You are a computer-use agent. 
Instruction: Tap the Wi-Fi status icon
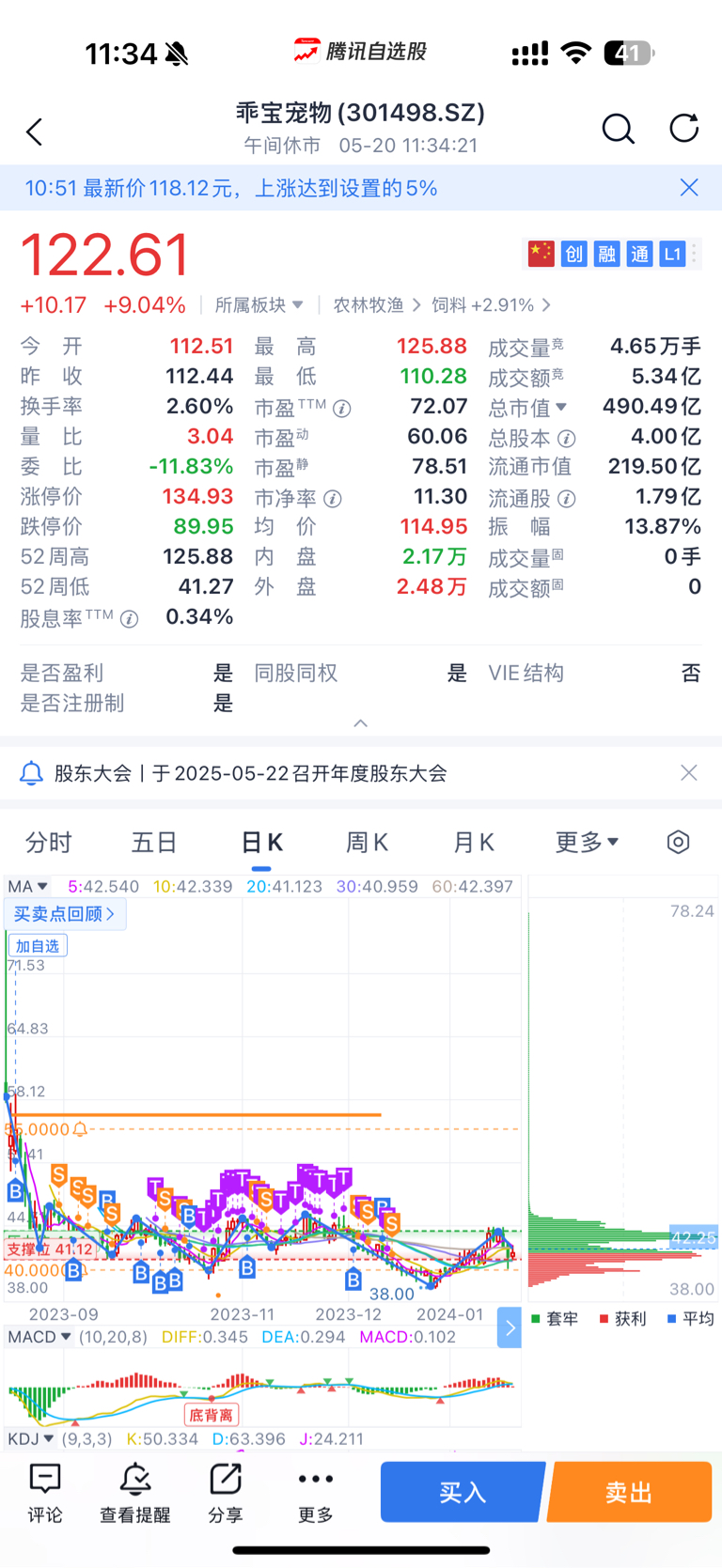pos(575,53)
